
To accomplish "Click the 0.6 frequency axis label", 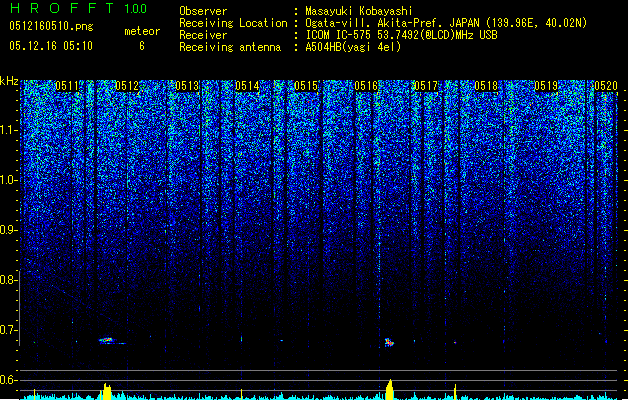I will click(x=8, y=380).
